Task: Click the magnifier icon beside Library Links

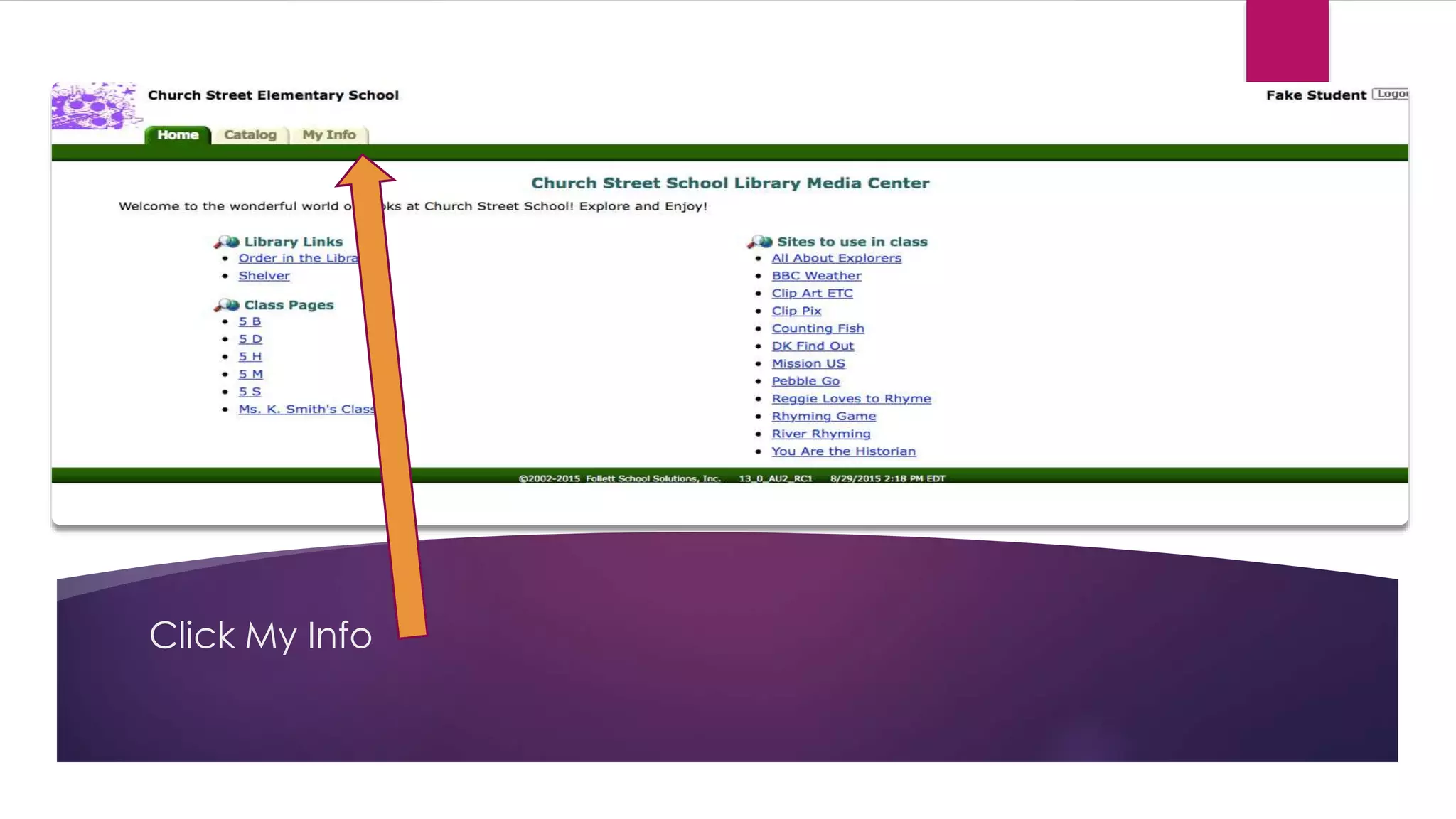Action: point(227,242)
